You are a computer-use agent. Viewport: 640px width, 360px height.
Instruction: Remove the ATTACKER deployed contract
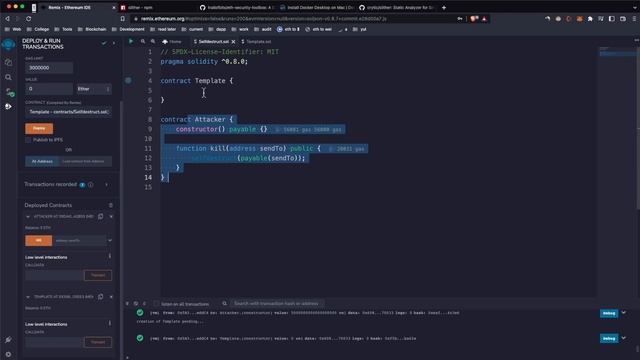(x=111, y=216)
